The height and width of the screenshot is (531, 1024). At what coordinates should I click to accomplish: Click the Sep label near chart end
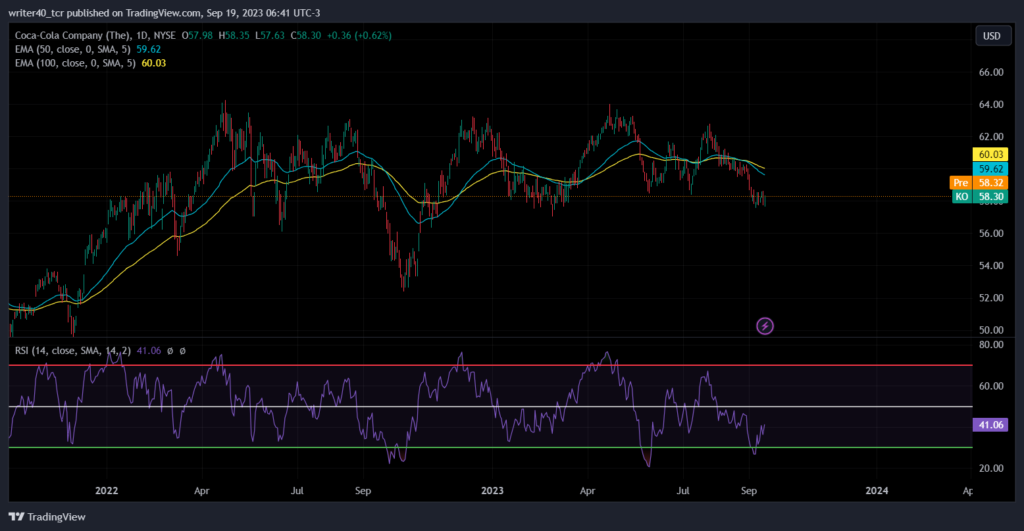[x=749, y=491]
